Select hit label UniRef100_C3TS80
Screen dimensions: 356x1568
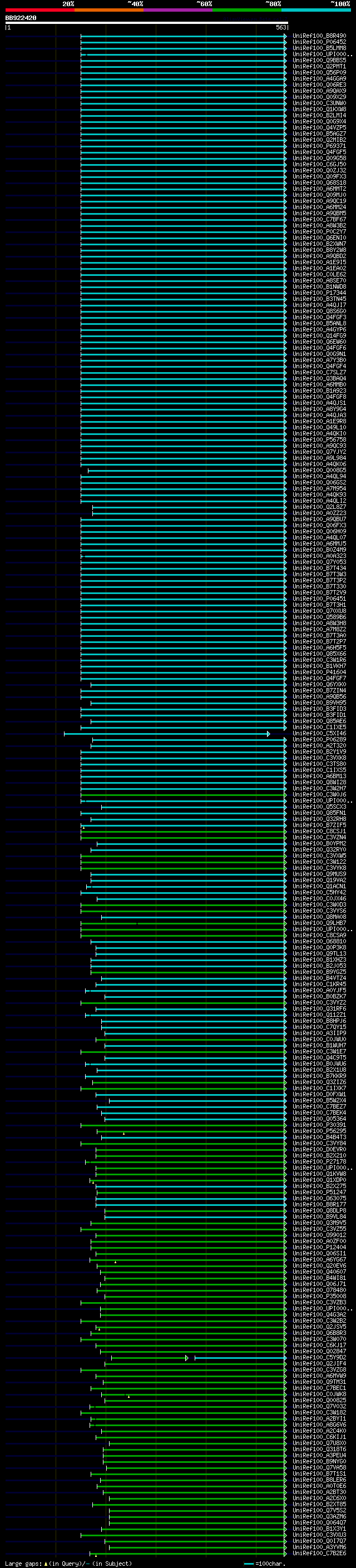coord(319,763)
